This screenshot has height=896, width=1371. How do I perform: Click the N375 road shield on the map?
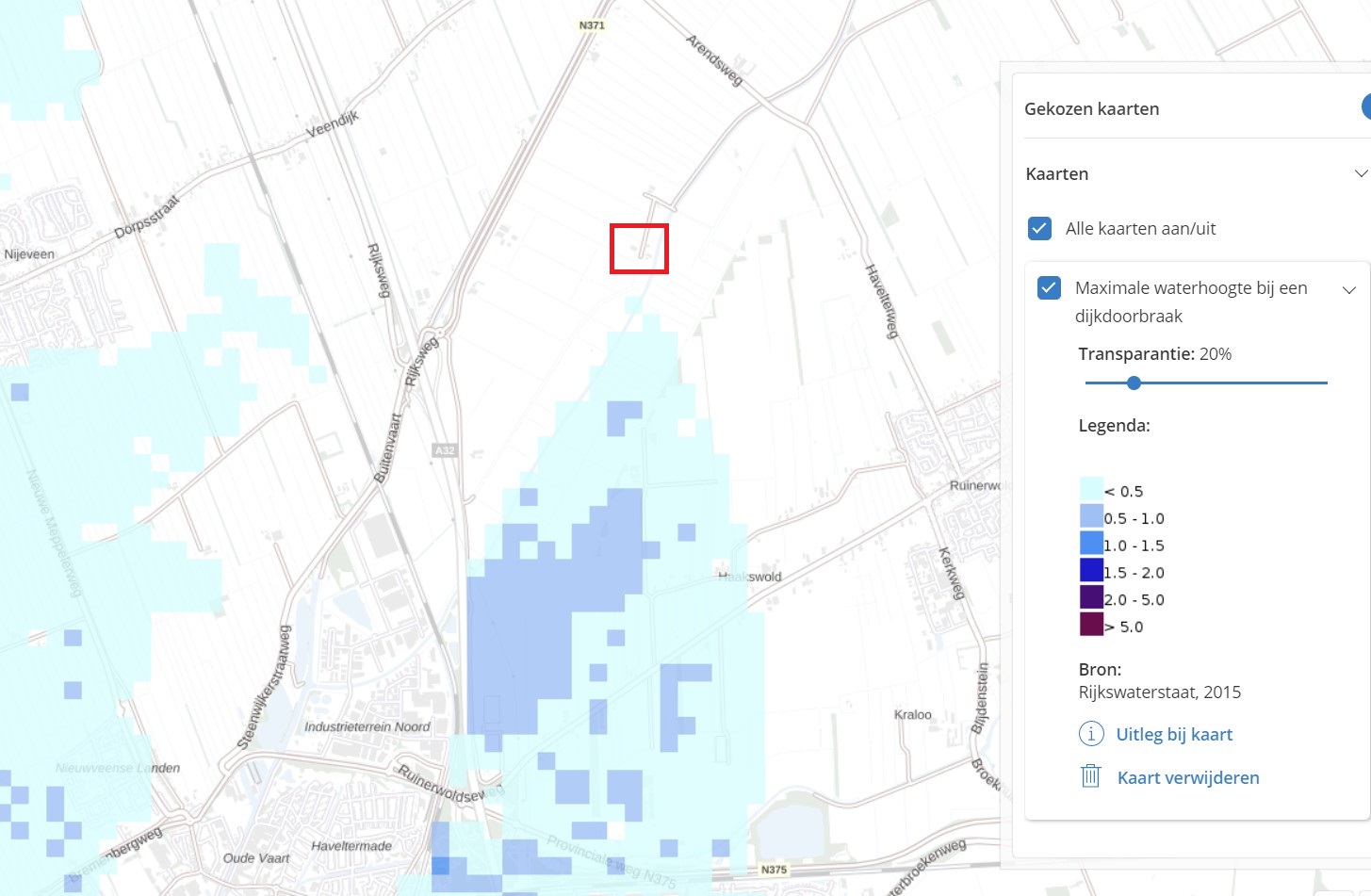[774, 870]
